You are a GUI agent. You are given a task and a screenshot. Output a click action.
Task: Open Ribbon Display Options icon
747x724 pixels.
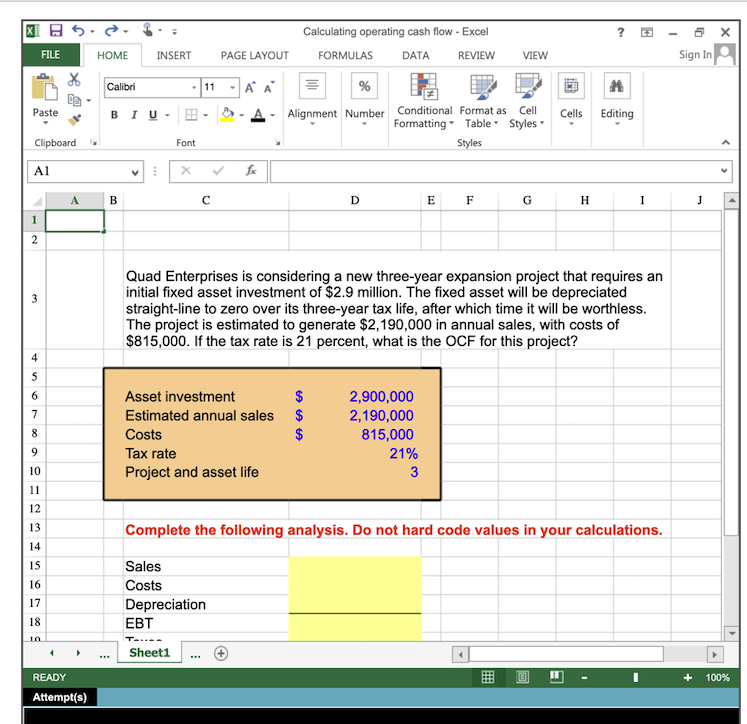tap(646, 32)
